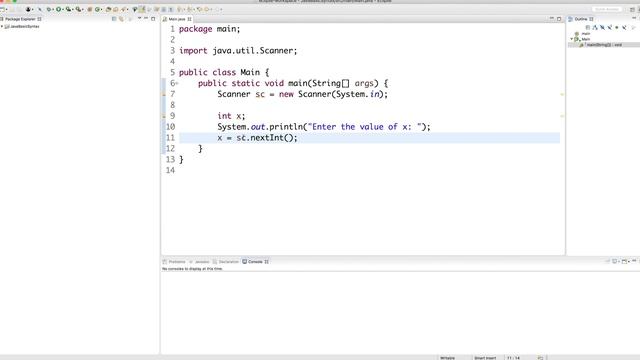The image size is (640, 360).
Task: Close the Main.java editor tab
Action: pyautogui.click(x=189, y=19)
